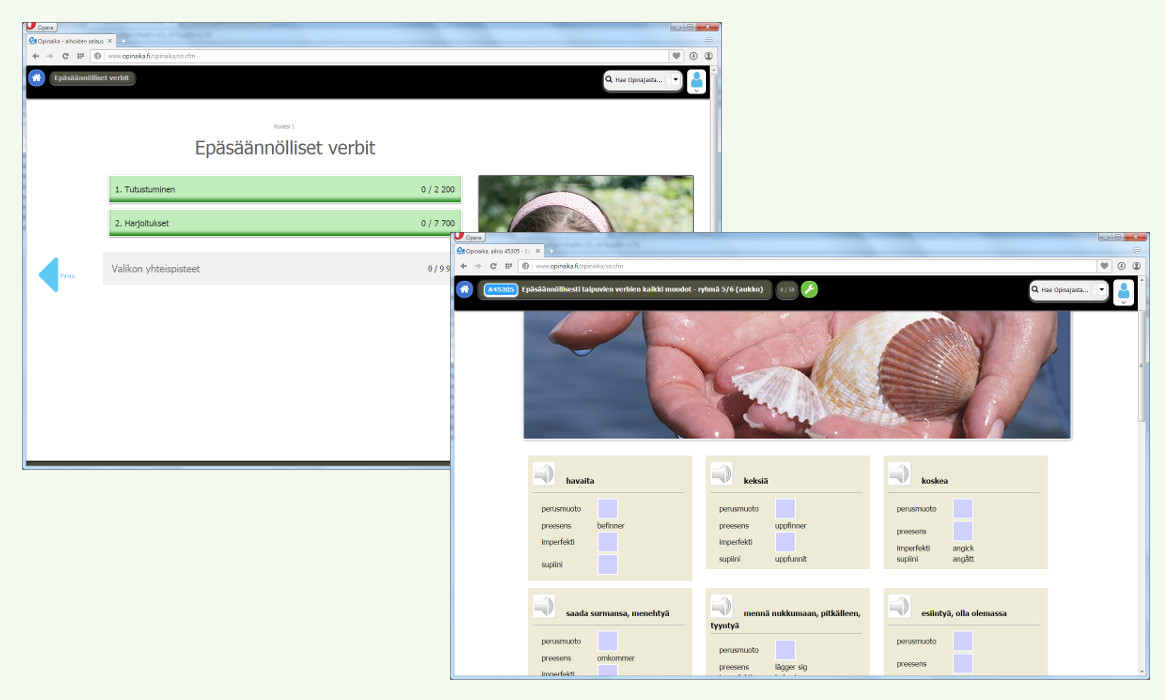Click the Opera menu in the back window
Screen dimensions: 1167x700
(x=42, y=28)
